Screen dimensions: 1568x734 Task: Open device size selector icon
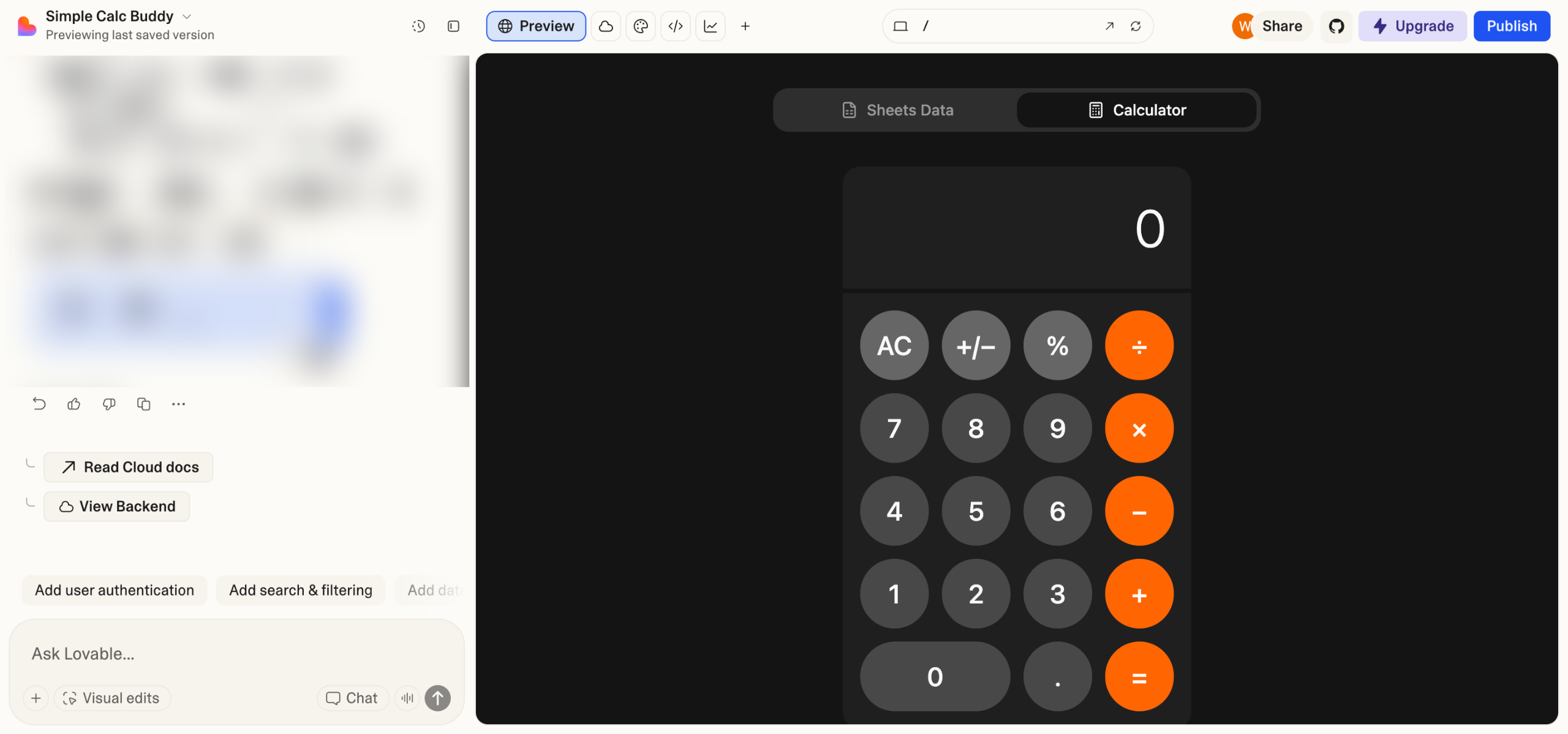tap(900, 26)
